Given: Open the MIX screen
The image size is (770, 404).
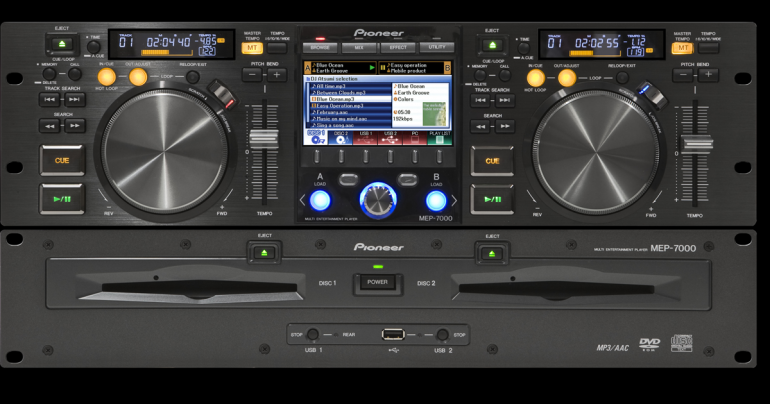Looking at the screenshot, I should coord(359,48).
